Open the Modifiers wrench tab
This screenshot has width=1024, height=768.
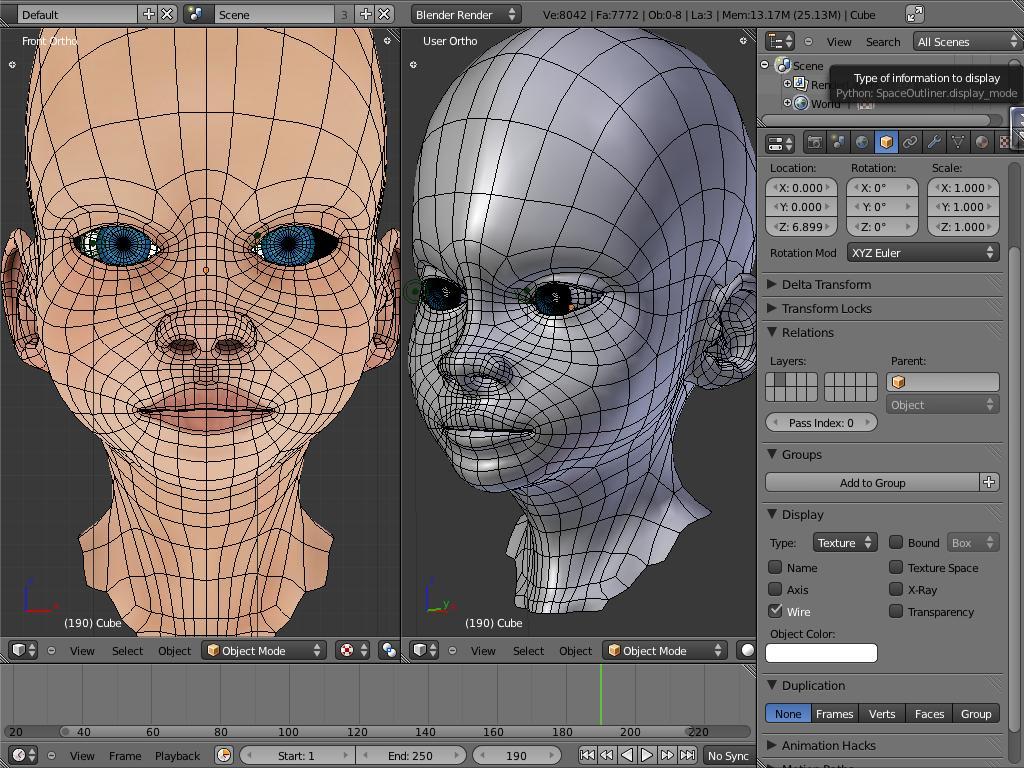click(x=934, y=143)
